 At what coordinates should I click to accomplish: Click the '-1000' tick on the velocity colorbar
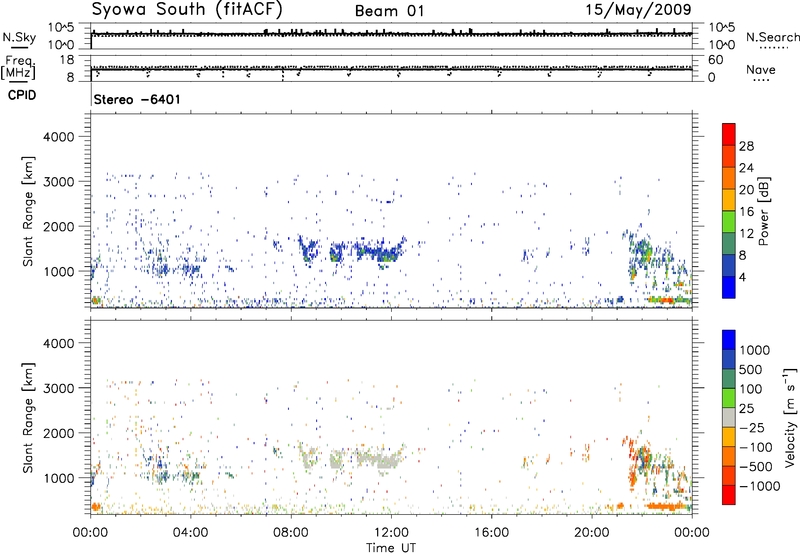[x=760, y=486]
